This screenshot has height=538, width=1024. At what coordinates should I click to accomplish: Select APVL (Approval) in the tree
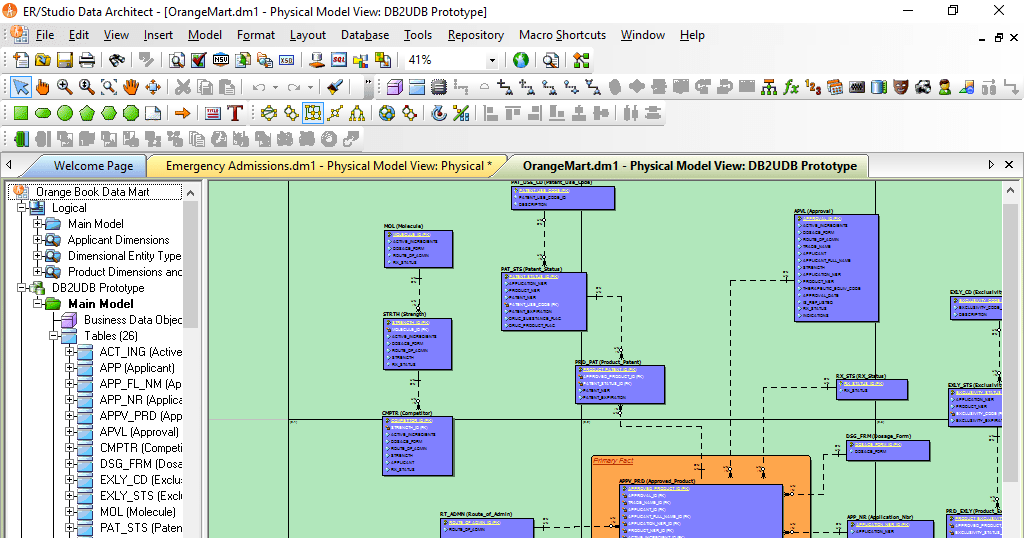coord(139,432)
